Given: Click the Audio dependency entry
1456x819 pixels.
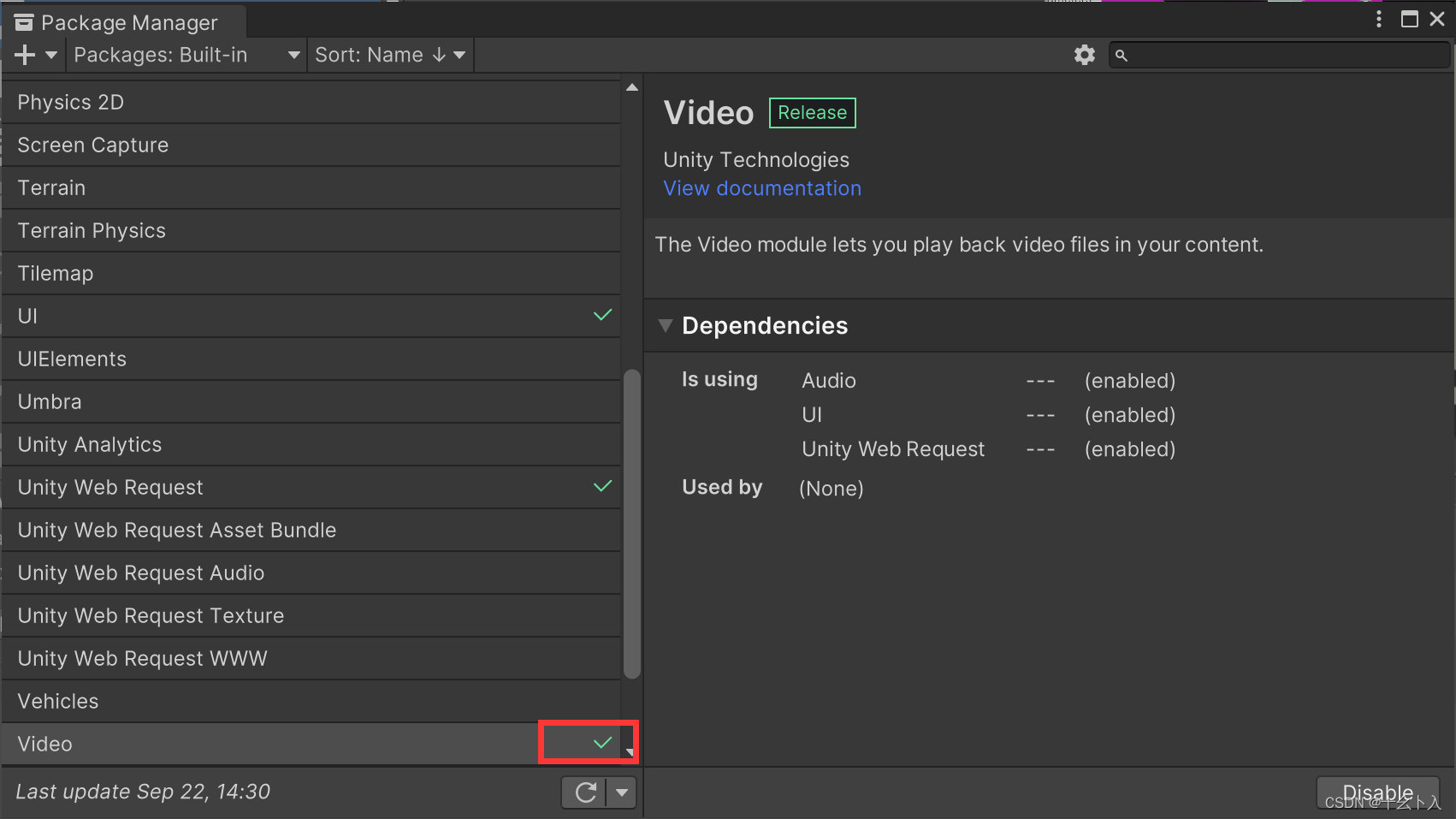Looking at the screenshot, I should (x=829, y=381).
